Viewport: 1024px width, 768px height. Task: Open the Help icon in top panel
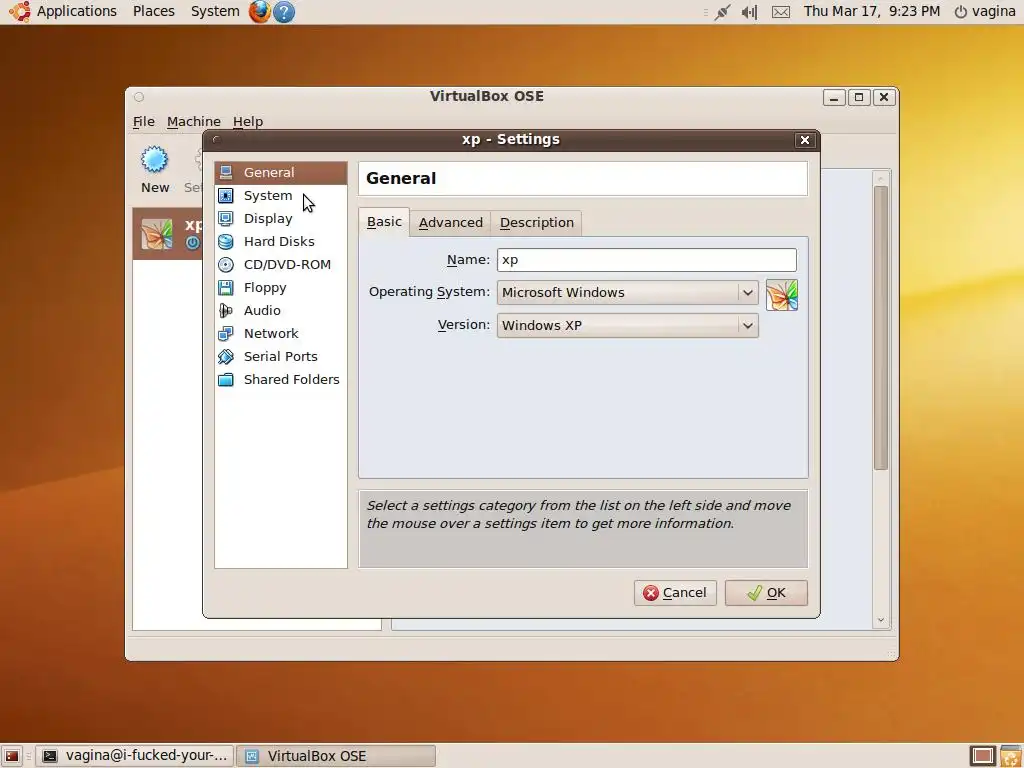click(x=283, y=12)
